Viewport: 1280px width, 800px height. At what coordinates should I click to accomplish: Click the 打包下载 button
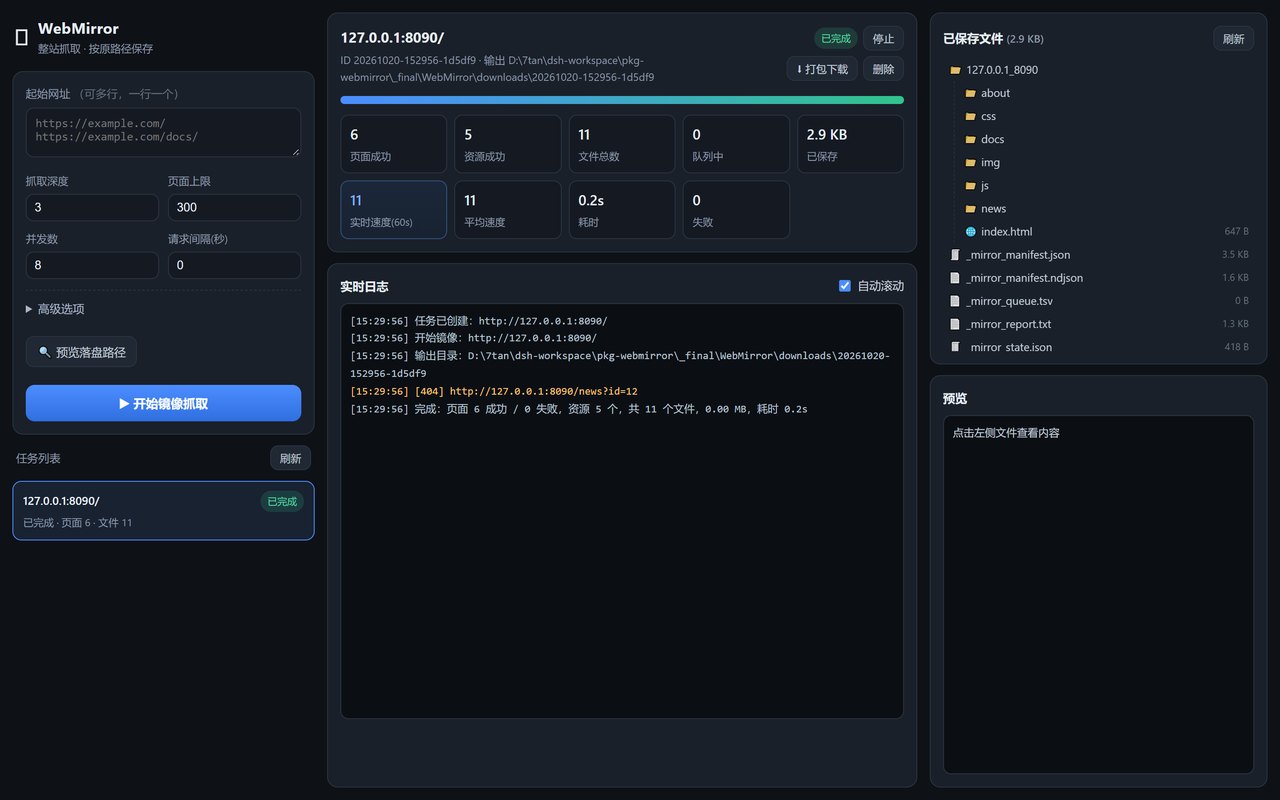point(822,69)
